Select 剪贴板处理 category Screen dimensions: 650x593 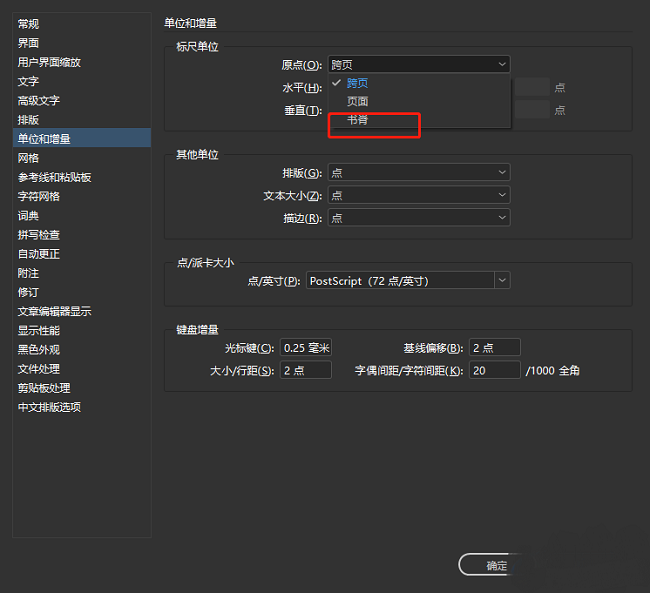coord(82,388)
